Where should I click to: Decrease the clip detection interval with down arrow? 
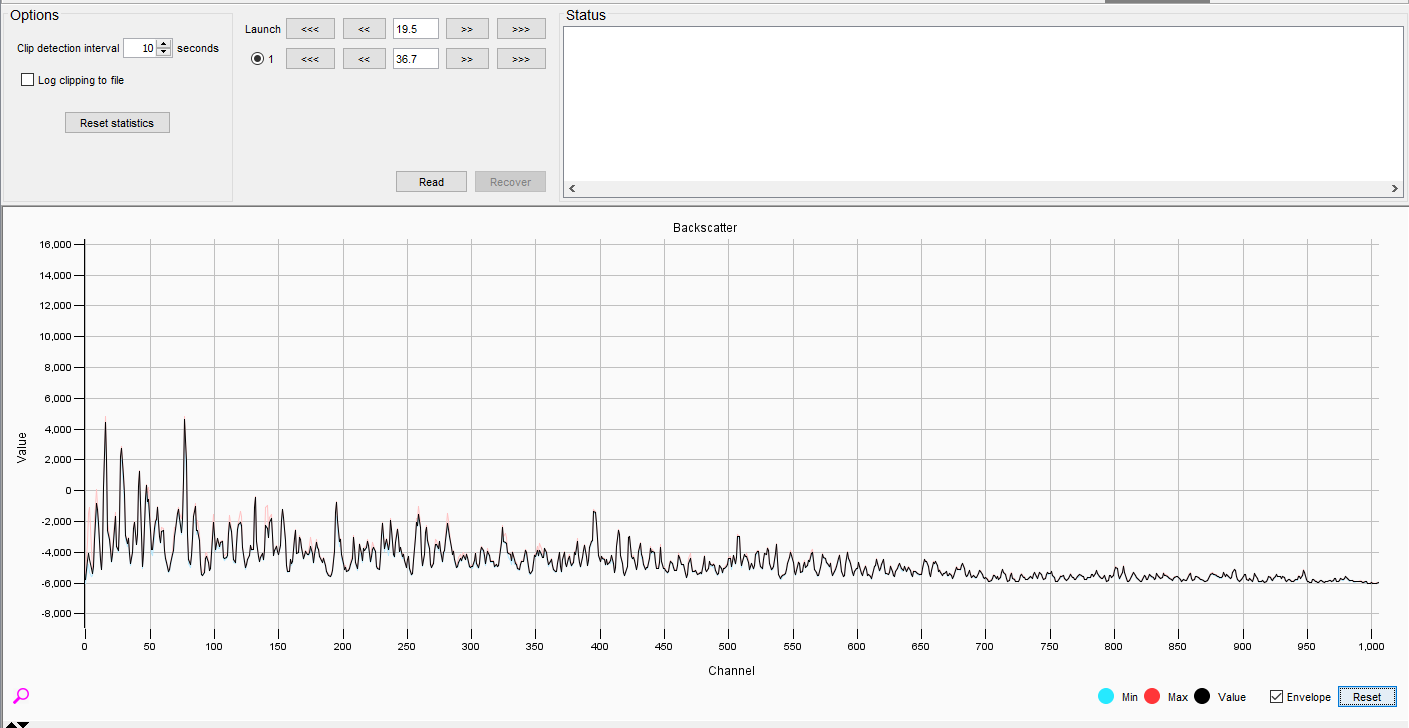(164, 53)
